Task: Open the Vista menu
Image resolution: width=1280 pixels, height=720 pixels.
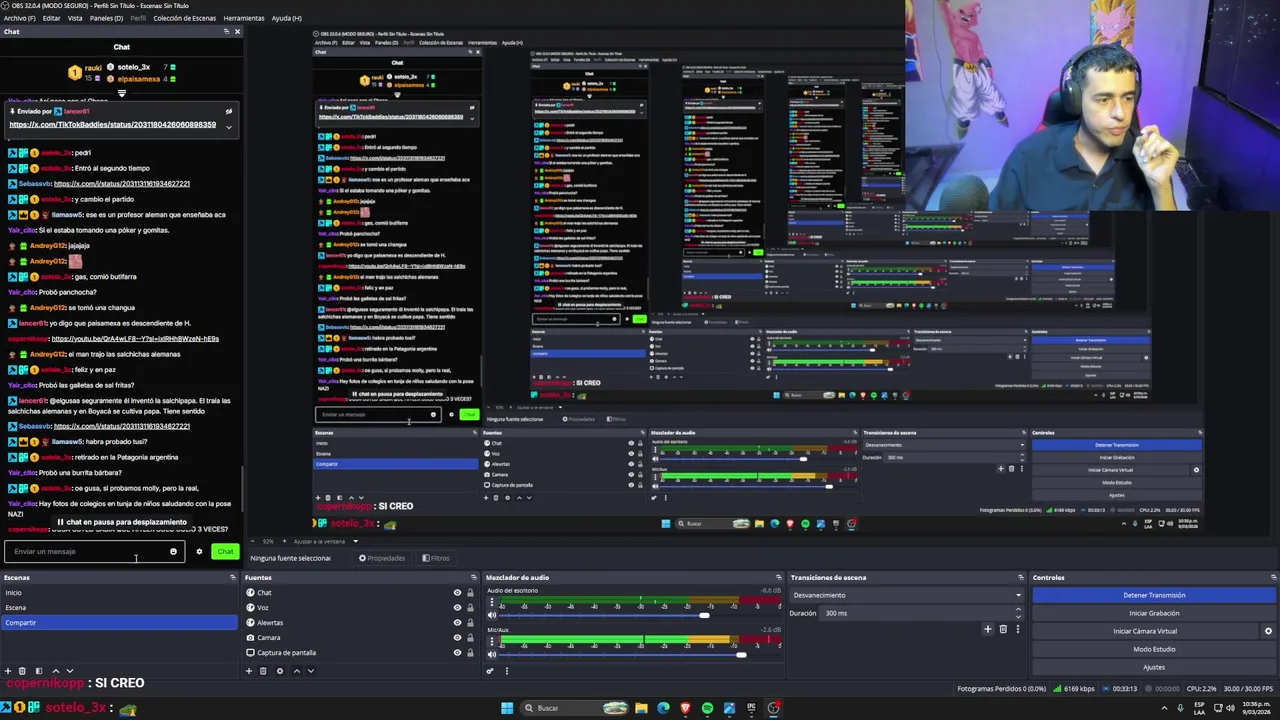Action: pos(75,18)
